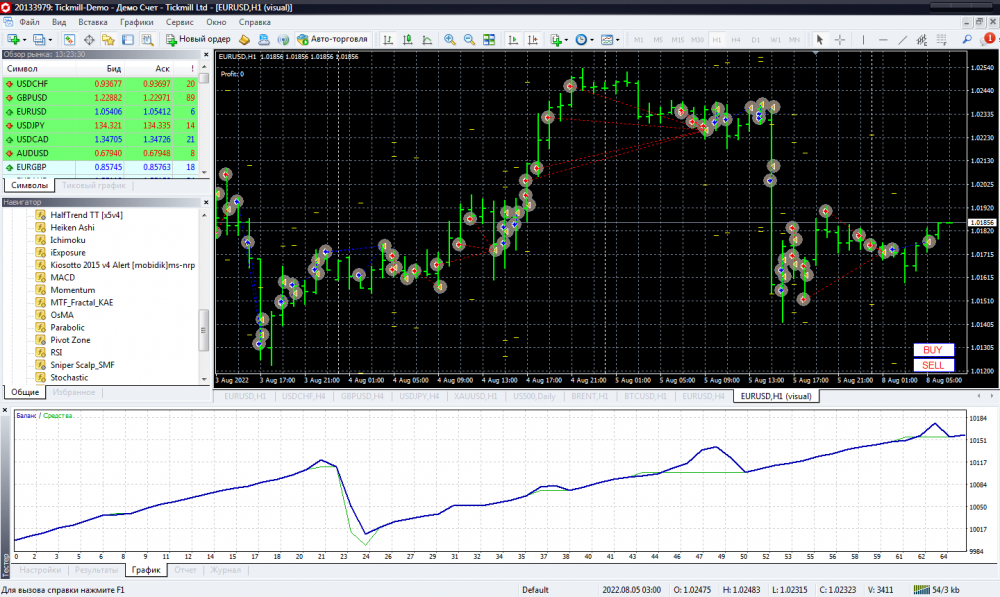Select the MN timeframe
This screenshot has height=597, width=1000.
coord(794,40)
